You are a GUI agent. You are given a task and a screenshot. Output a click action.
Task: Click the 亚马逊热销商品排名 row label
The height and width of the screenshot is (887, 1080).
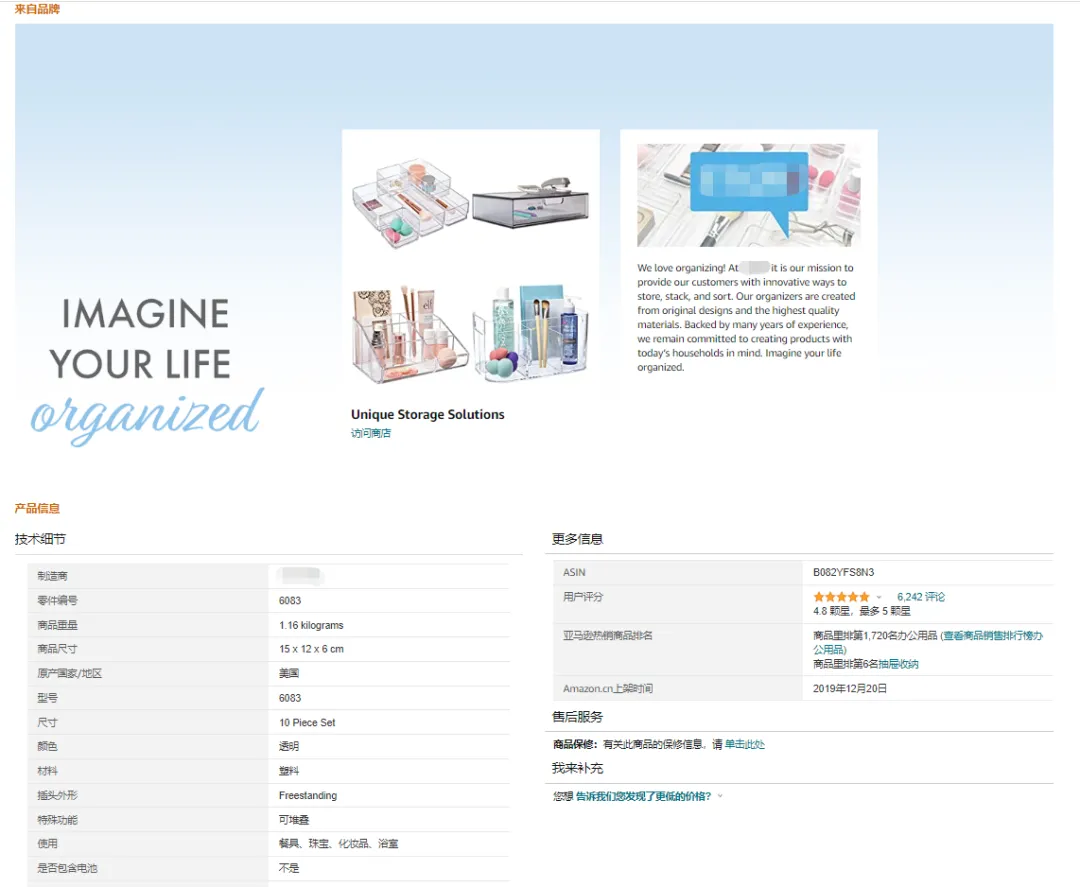608,636
